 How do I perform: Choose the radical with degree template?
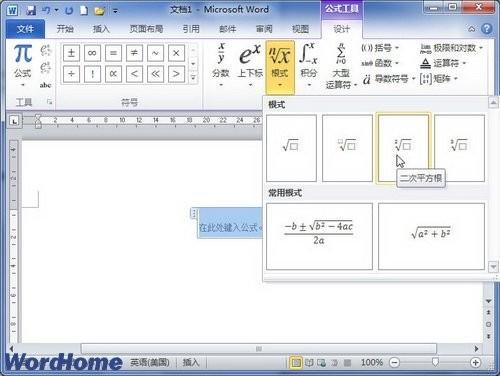click(x=347, y=148)
